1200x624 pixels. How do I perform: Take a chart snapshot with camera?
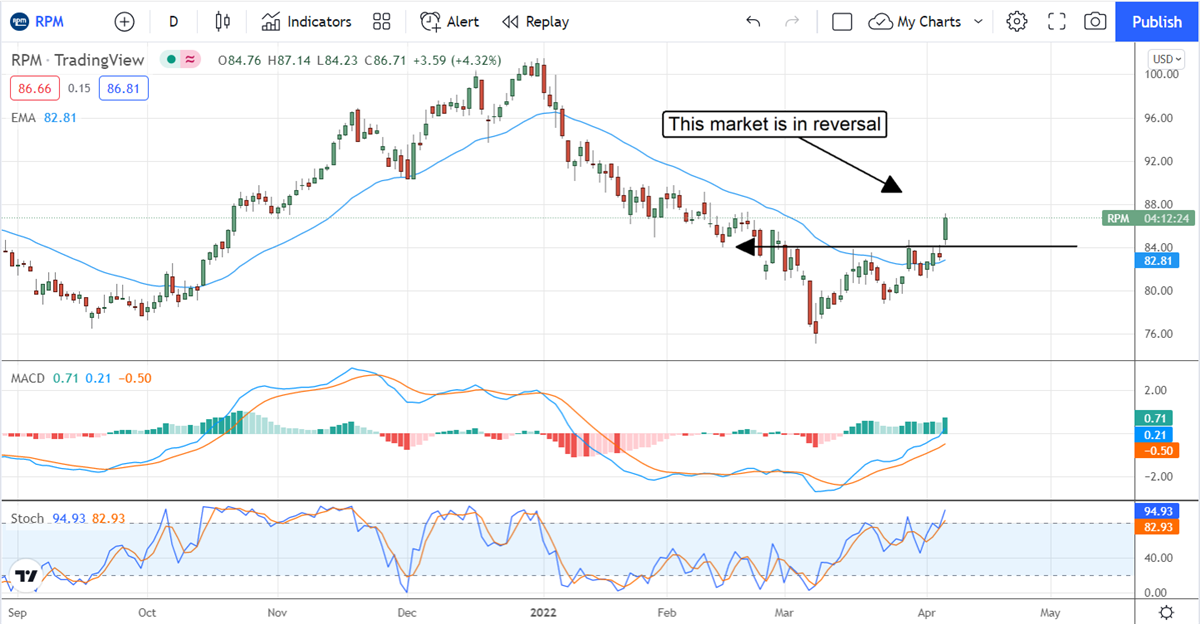(x=1096, y=21)
